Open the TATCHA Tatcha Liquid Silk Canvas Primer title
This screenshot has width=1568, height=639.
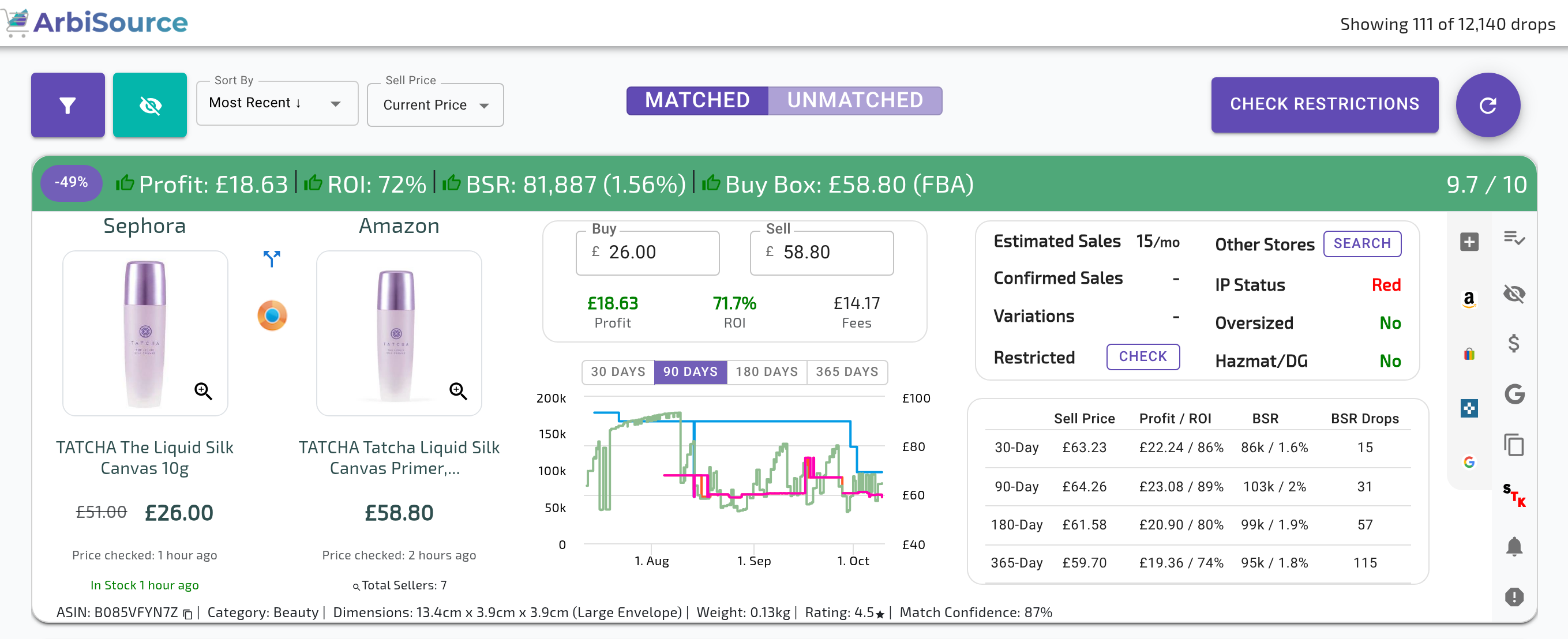(399, 458)
